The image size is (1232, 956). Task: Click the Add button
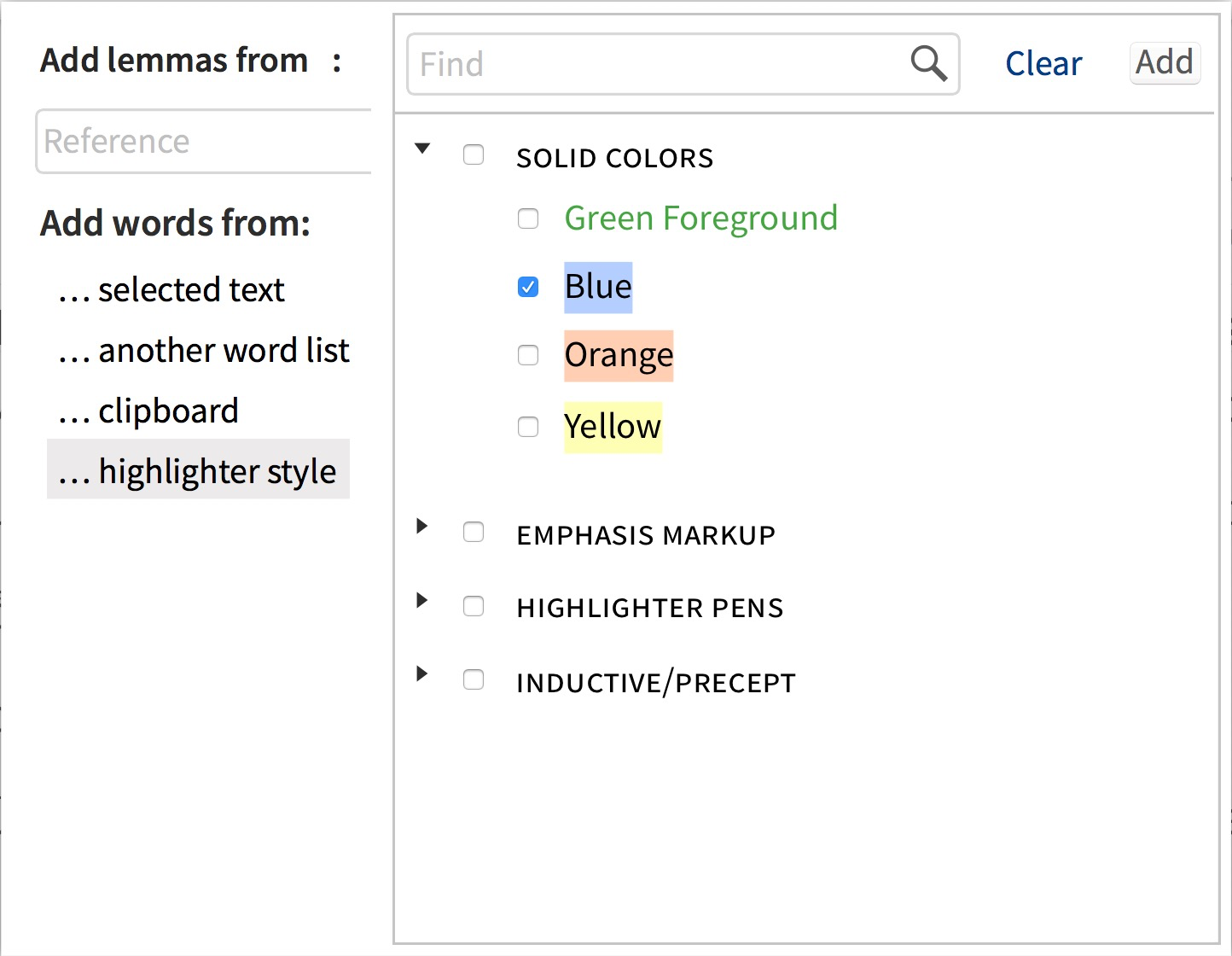(1165, 63)
